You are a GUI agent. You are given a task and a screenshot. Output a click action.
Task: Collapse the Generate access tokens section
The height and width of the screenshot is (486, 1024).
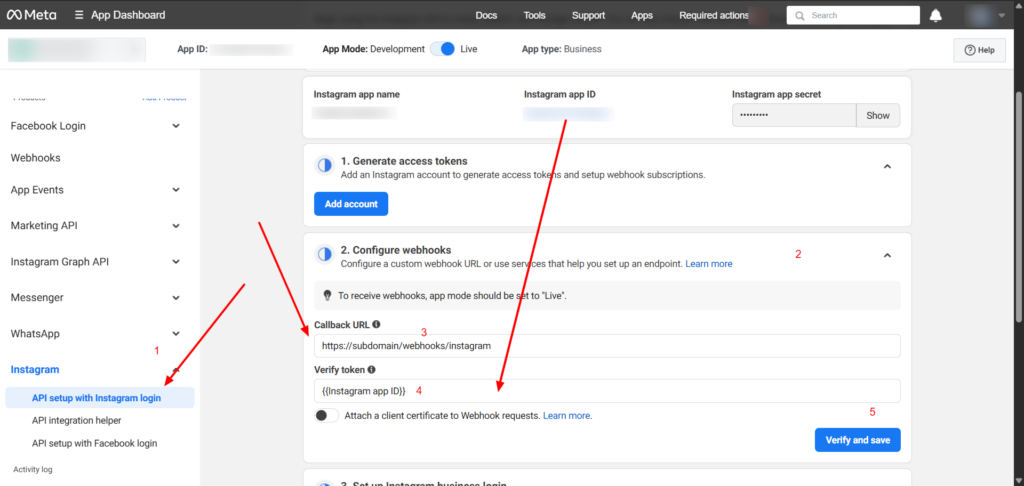(887, 167)
